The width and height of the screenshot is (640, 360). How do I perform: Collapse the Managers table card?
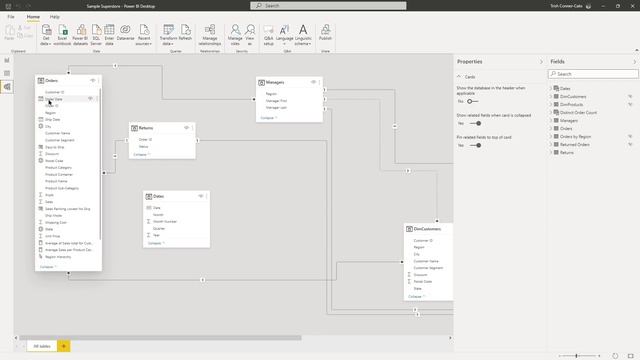pos(269,118)
